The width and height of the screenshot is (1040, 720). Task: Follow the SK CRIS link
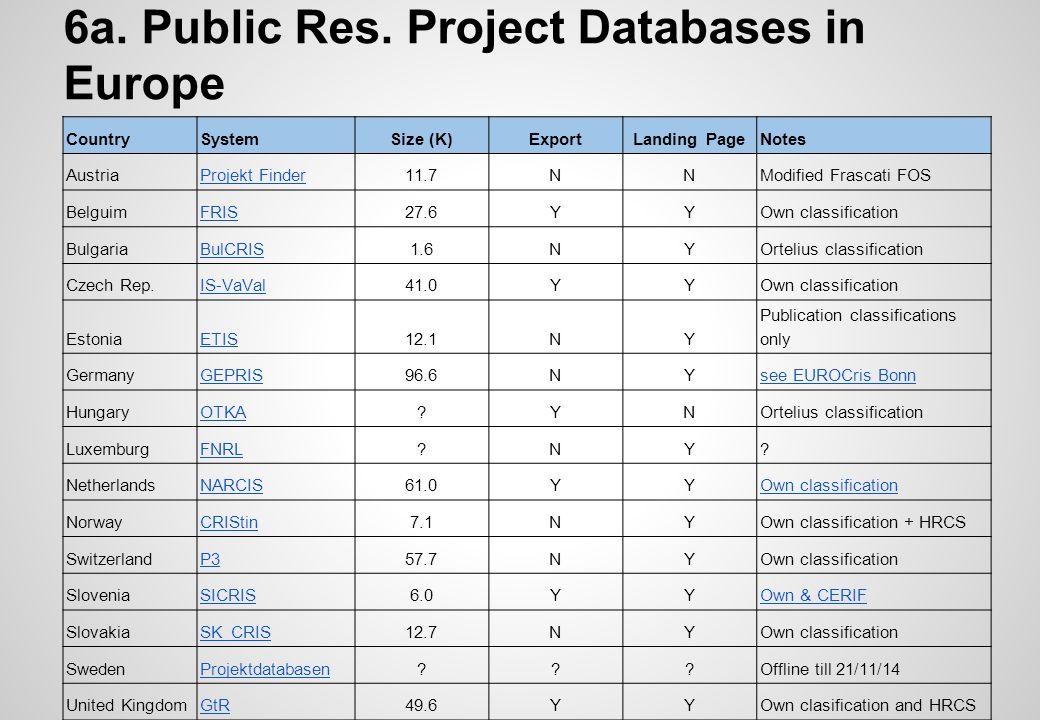point(235,632)
